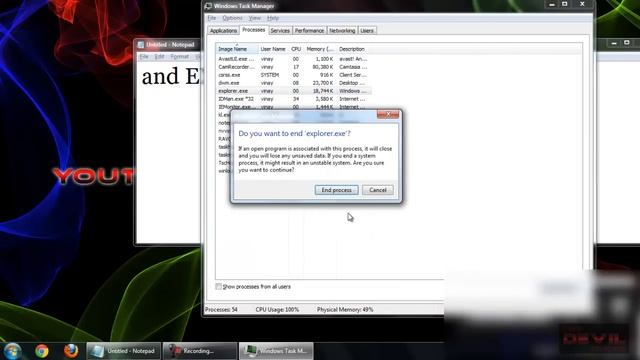Image resolution: width=640 pixels, height=360 pixels.
Task: Open Notepad Format menu
Action: (180, 56)
